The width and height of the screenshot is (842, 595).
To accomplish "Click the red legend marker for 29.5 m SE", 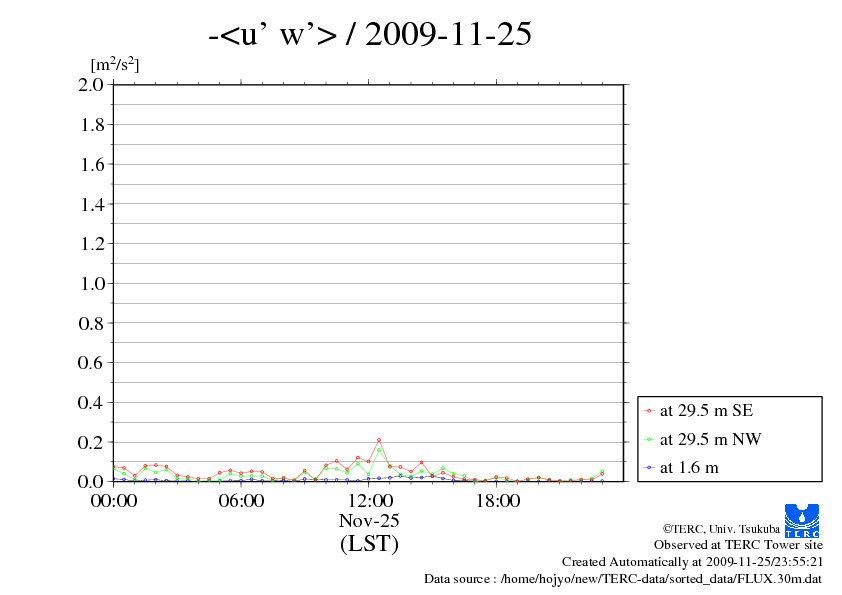I will pos(649,411).
